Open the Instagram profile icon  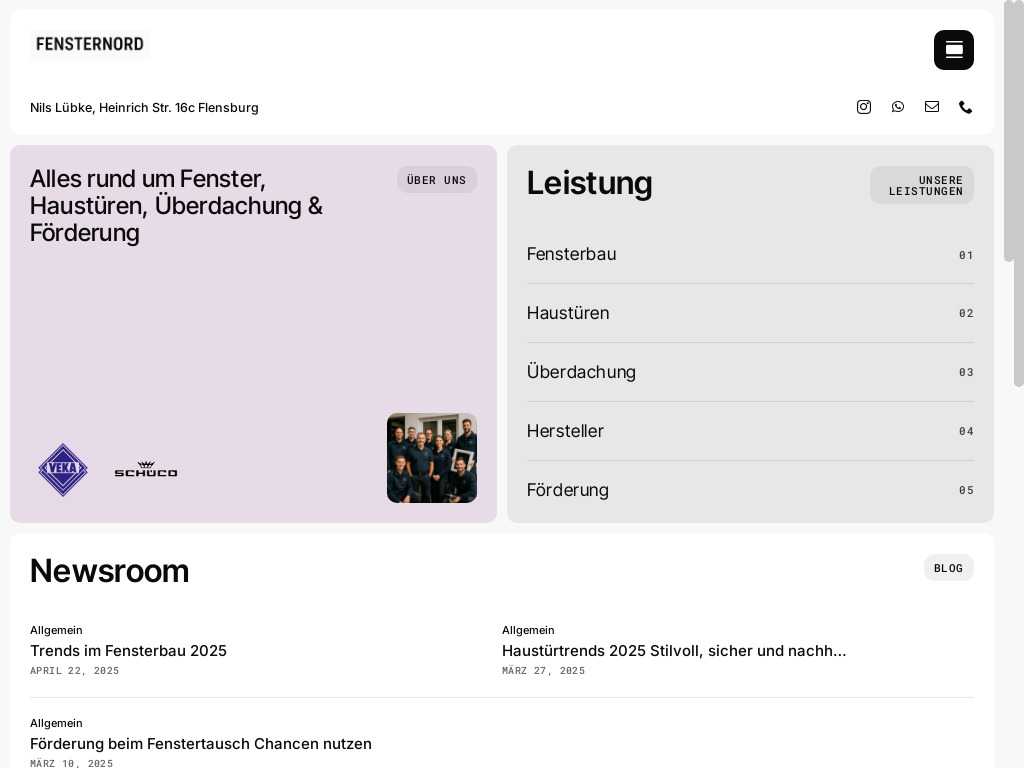(864, 107)
